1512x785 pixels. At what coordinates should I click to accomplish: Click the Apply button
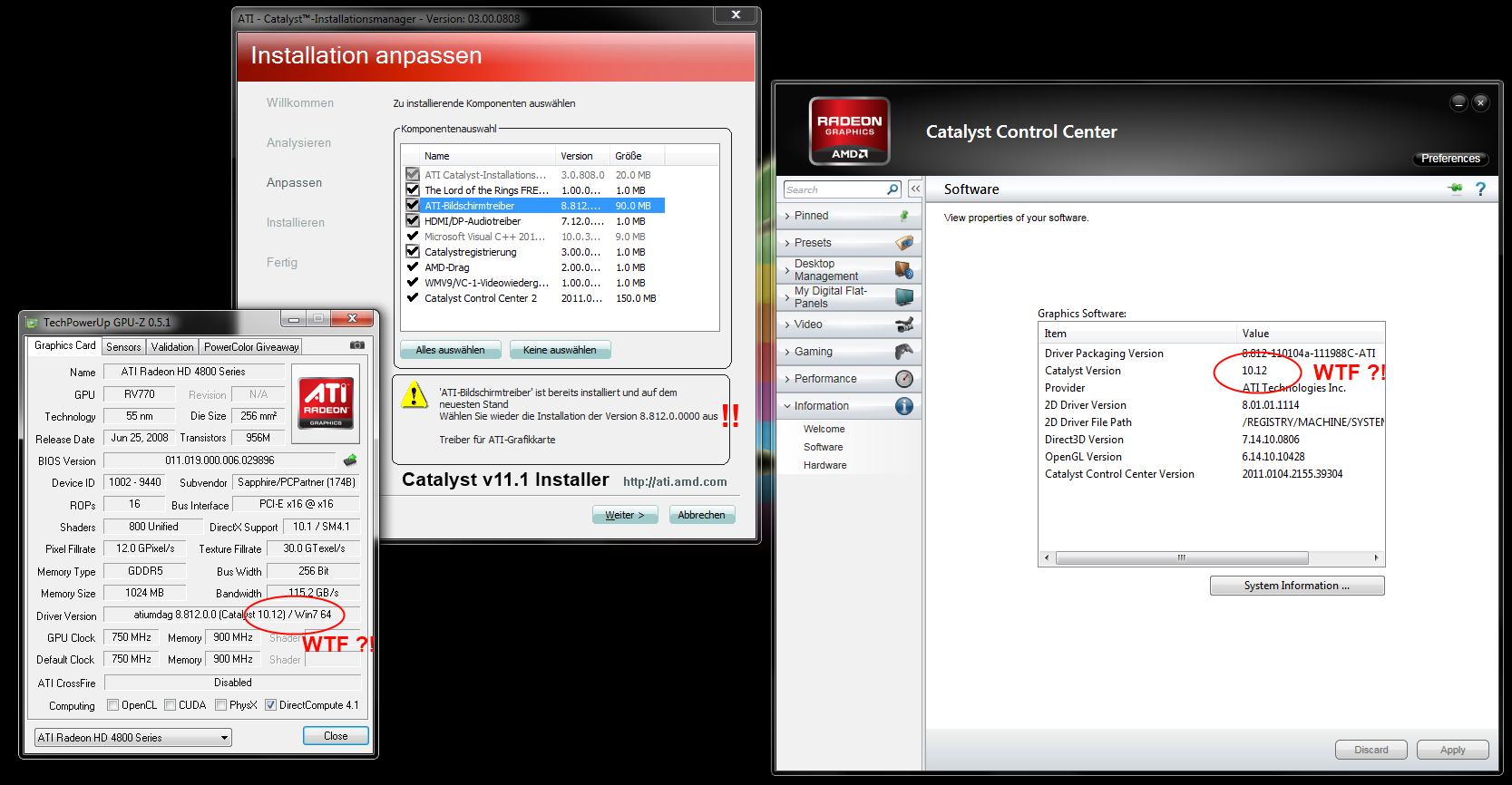(x=1452, y=750)
